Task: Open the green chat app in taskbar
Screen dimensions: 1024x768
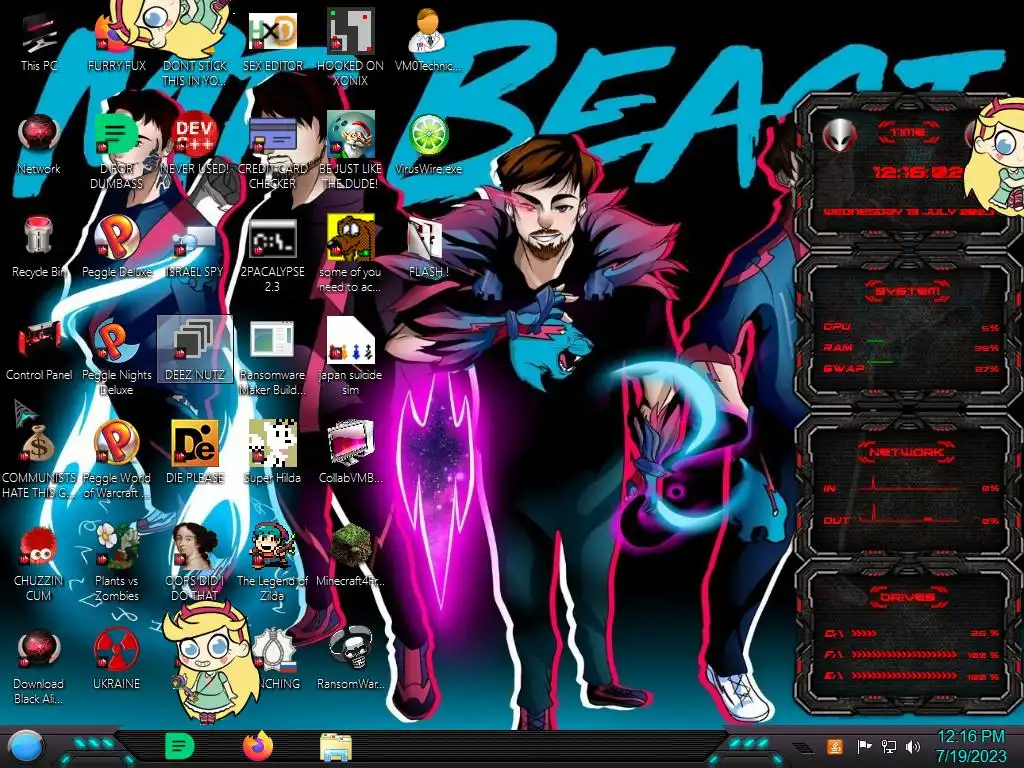Action: tap(180, 746)
